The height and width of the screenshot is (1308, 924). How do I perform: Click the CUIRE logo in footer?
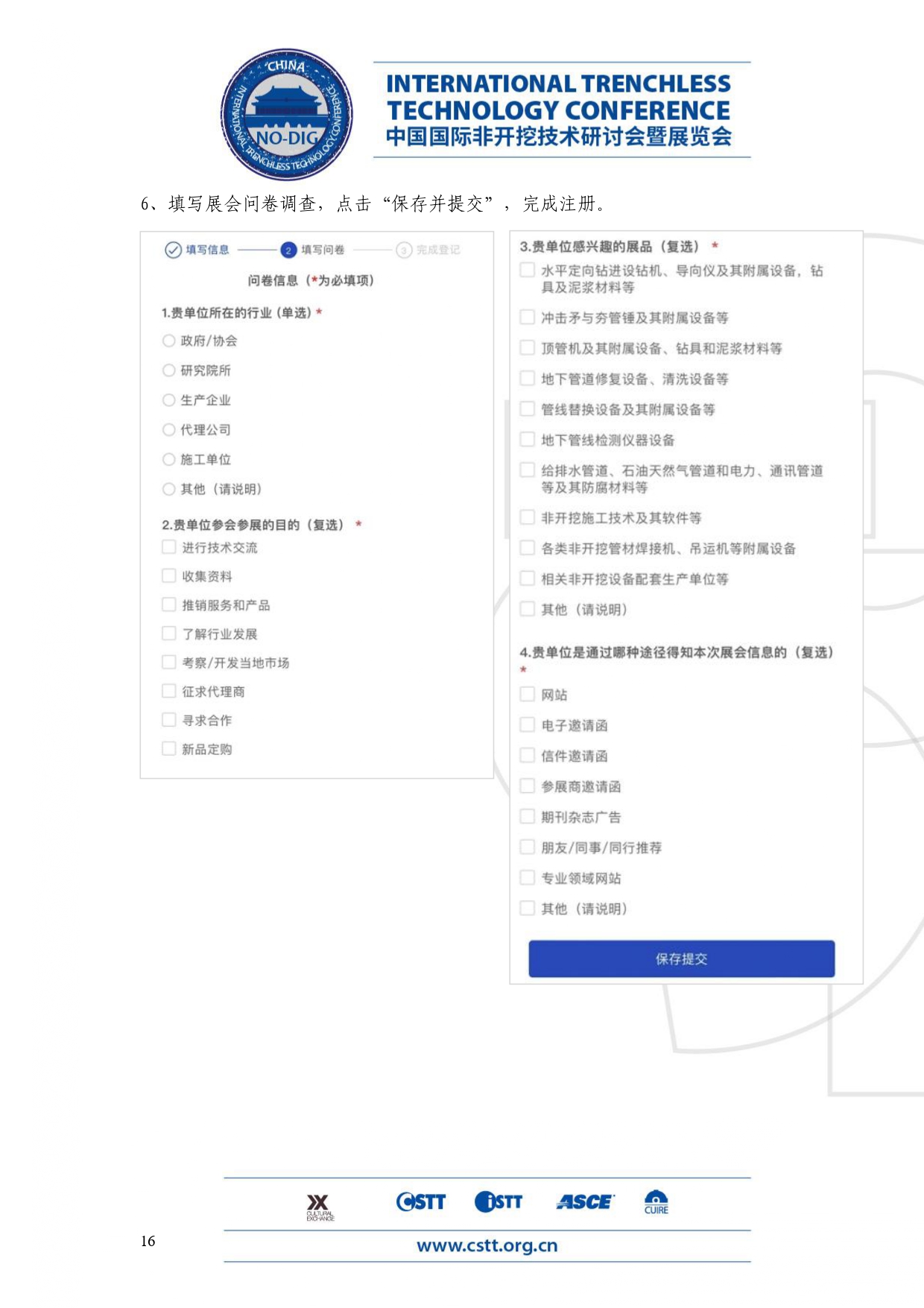[x=656, y=1201]
